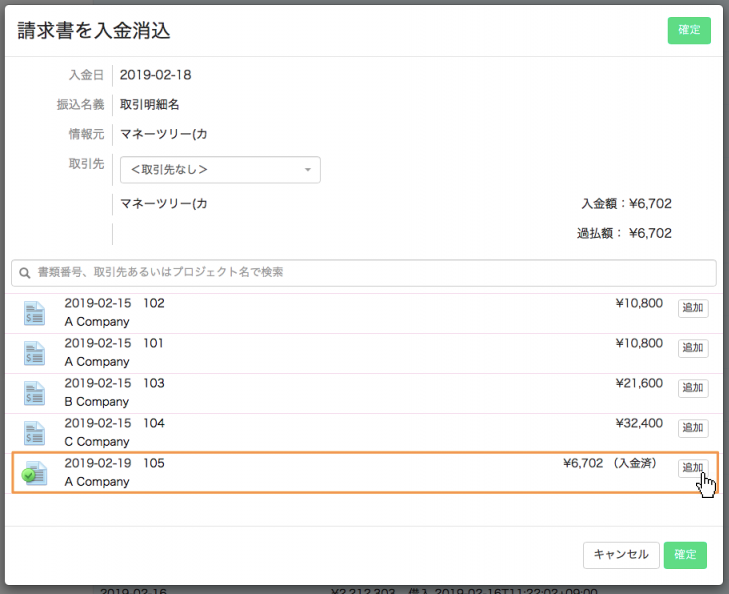Click the 請求書を入金消込 dialog title
This screenshot has width=729, height=594.
[94, 31]
